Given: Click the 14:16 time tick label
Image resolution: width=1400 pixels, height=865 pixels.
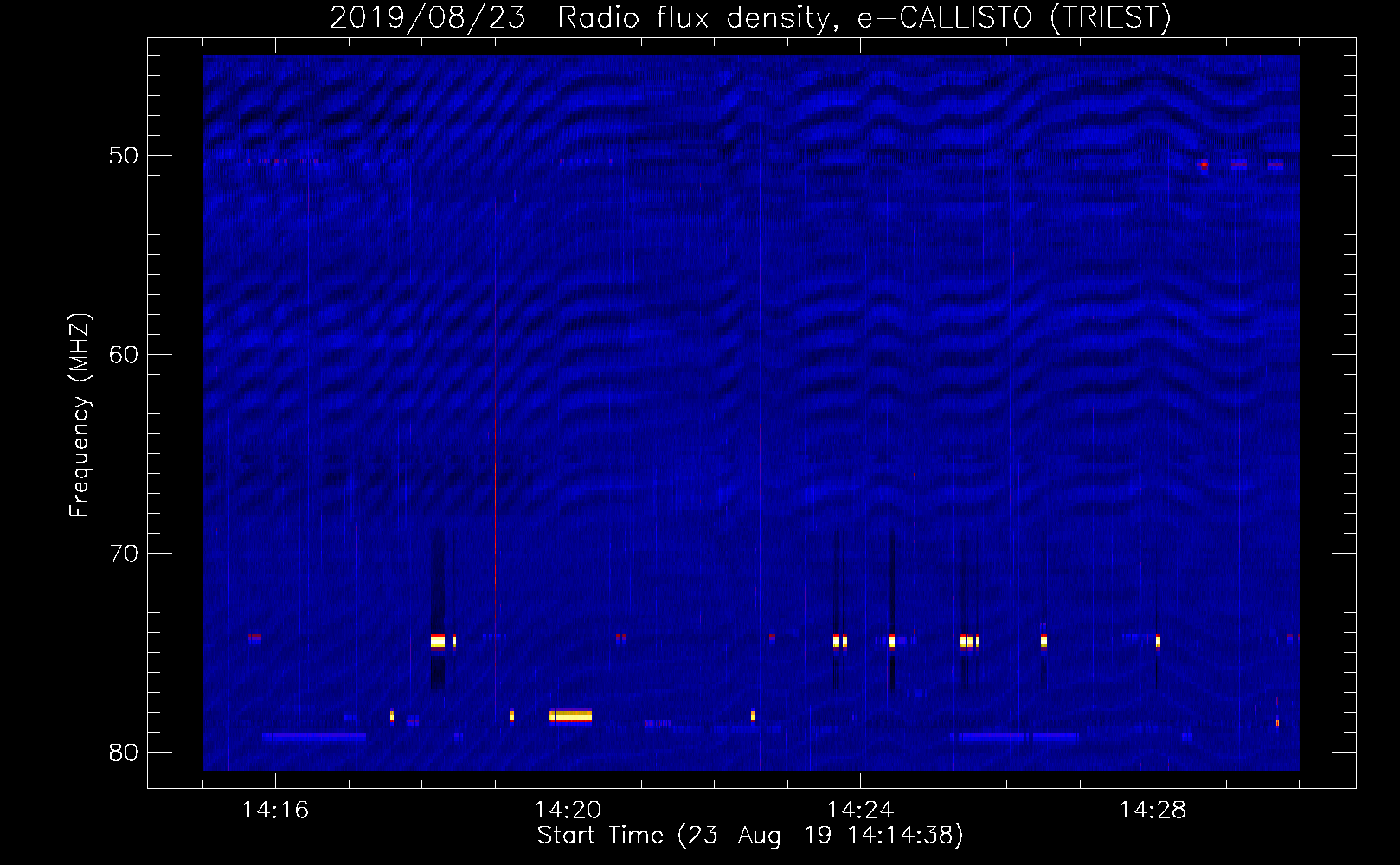Looking at the screenshot, I should (x=275, y=810).
